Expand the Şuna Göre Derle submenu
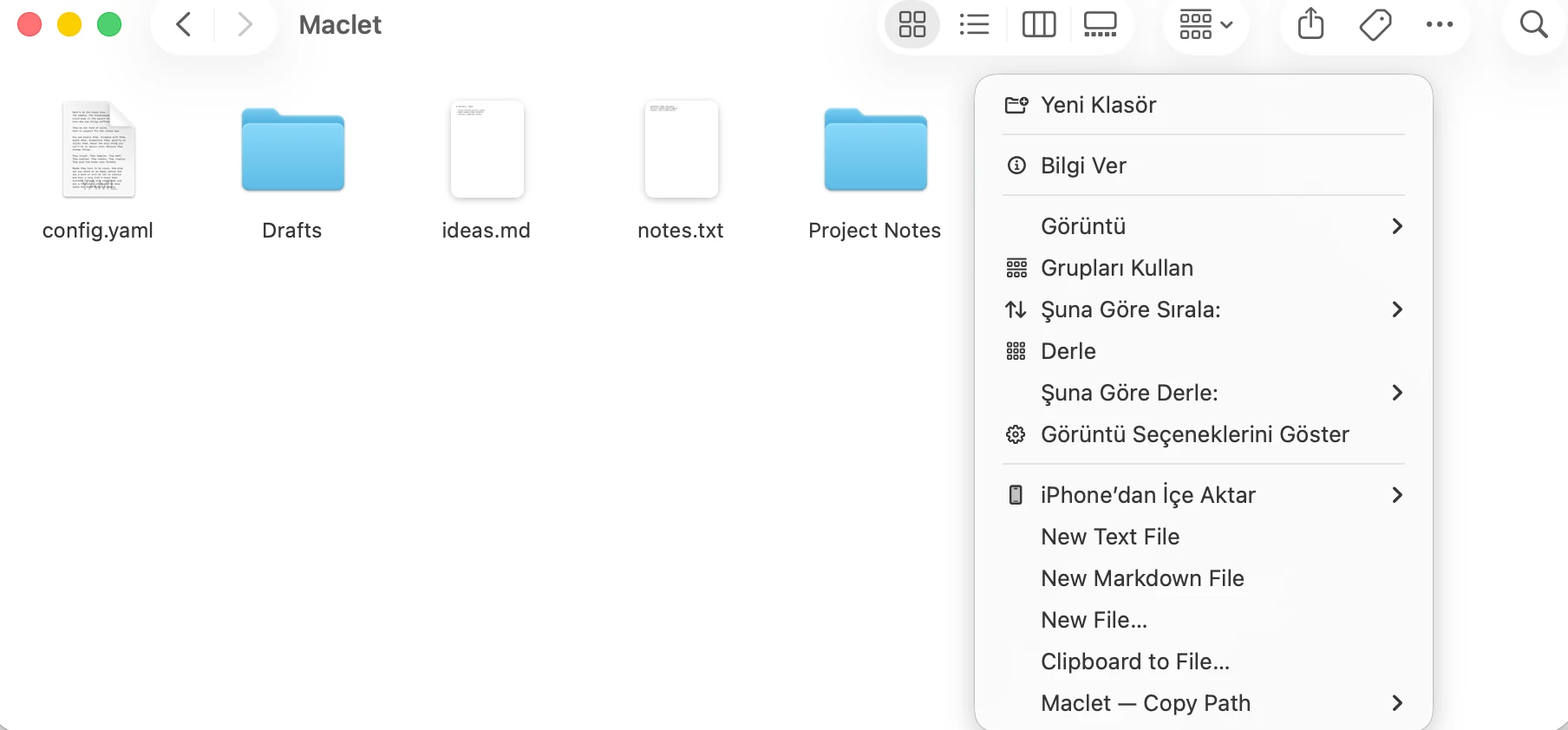Screen dimensions: 1568x730 click(1204, 393)
